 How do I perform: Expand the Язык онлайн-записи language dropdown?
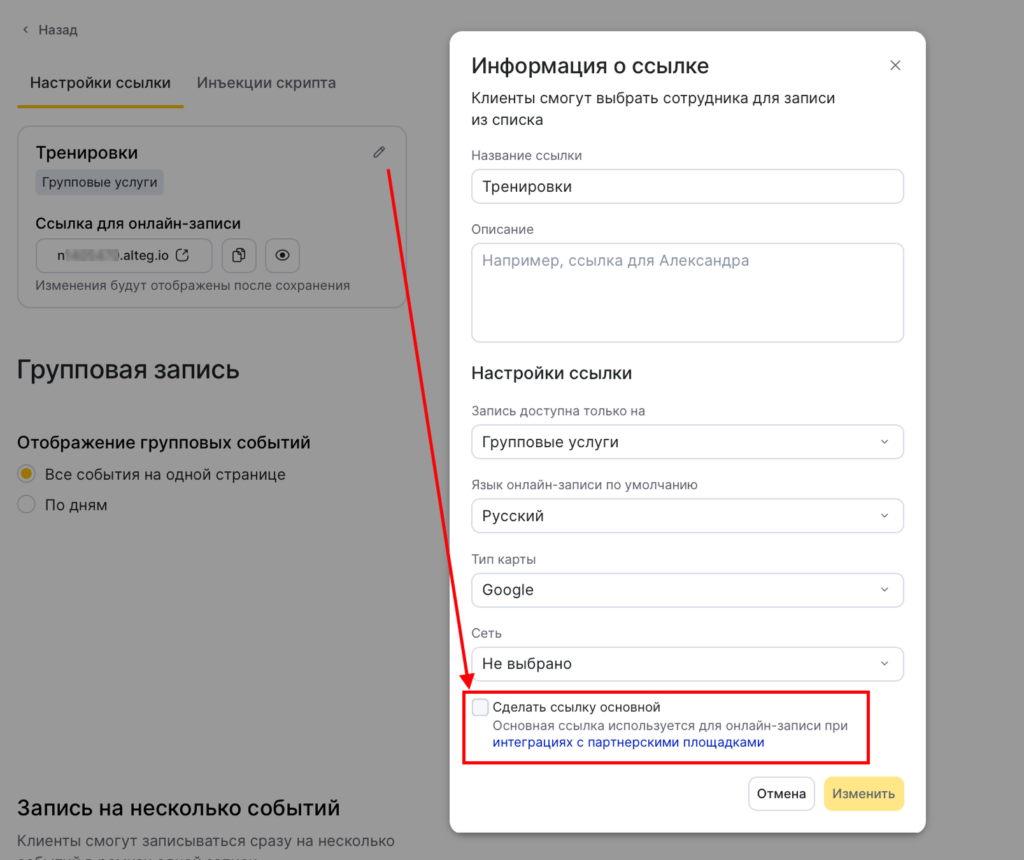tap(687, 516)
